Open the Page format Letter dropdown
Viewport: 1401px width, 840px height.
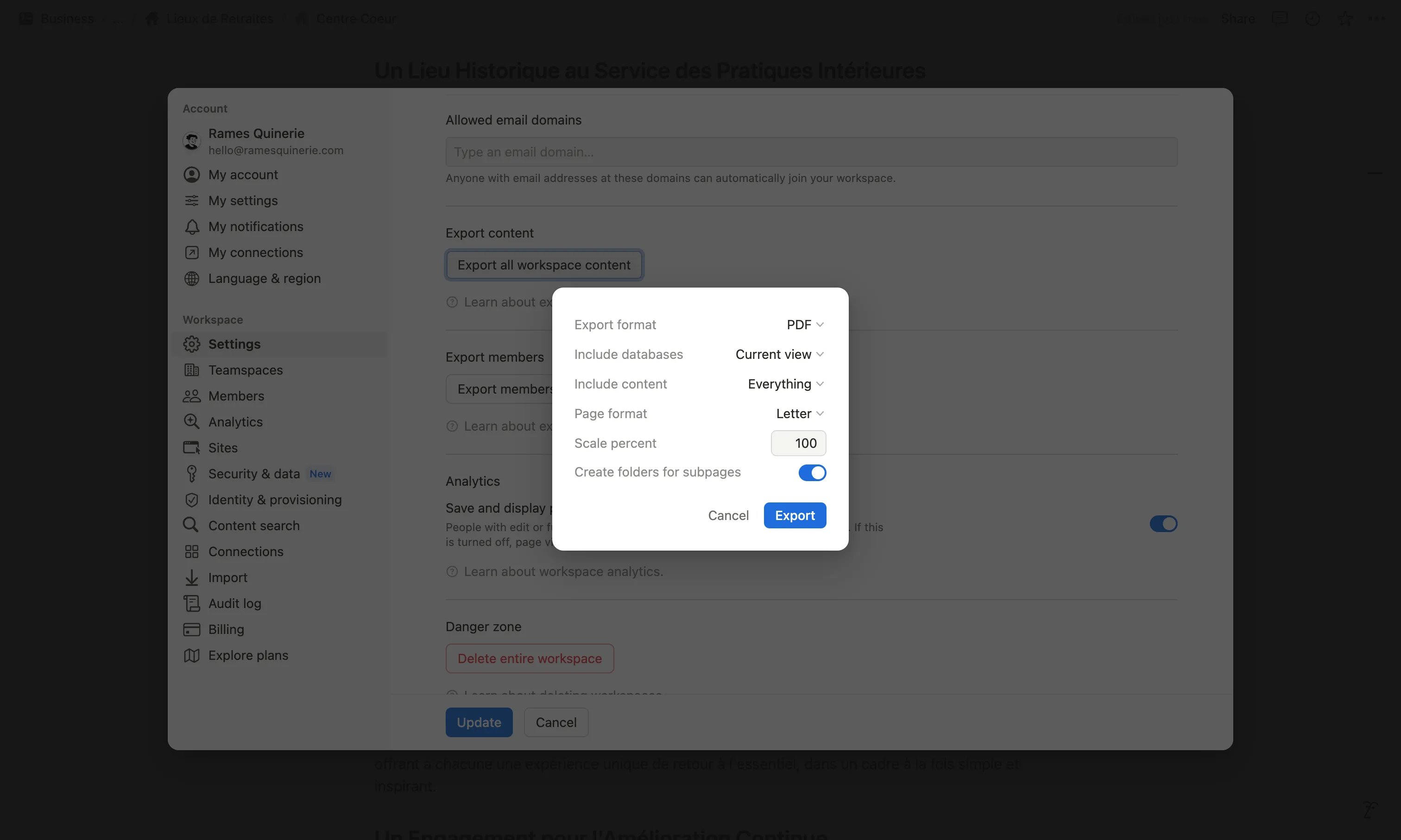pyautogui.click(x=800, y=414)
